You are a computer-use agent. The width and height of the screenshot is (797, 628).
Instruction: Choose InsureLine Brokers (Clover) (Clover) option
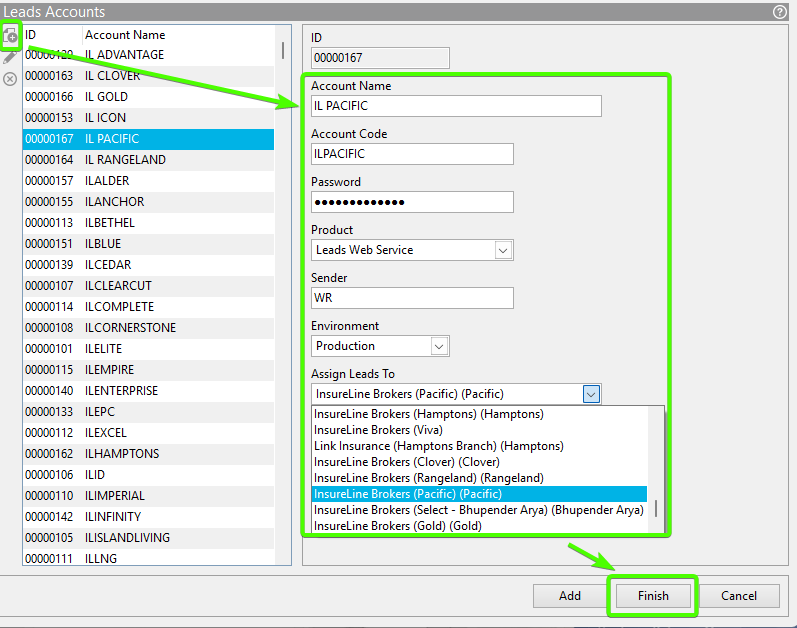[479, 462]
